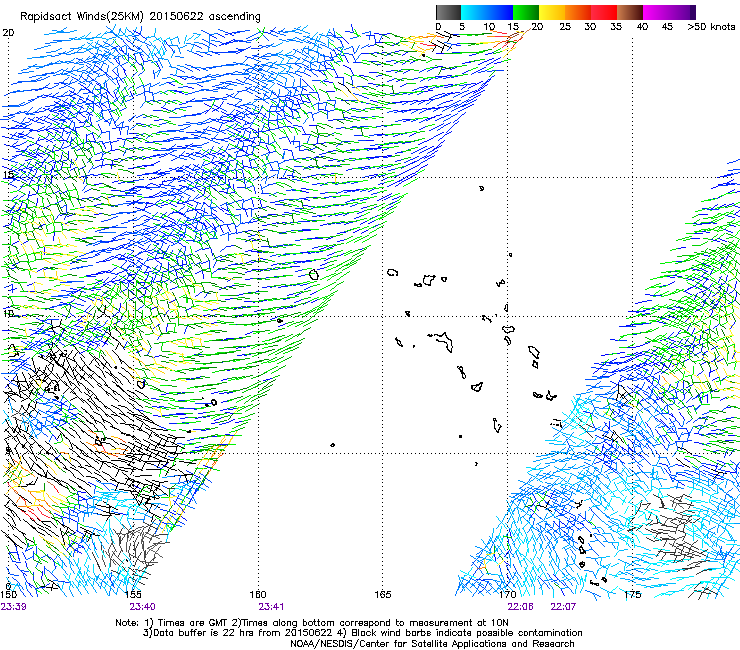The height and width of the screenshot is (650, 740).
Task: Click the '25' speed label in legend
Action: click(565, 27)
